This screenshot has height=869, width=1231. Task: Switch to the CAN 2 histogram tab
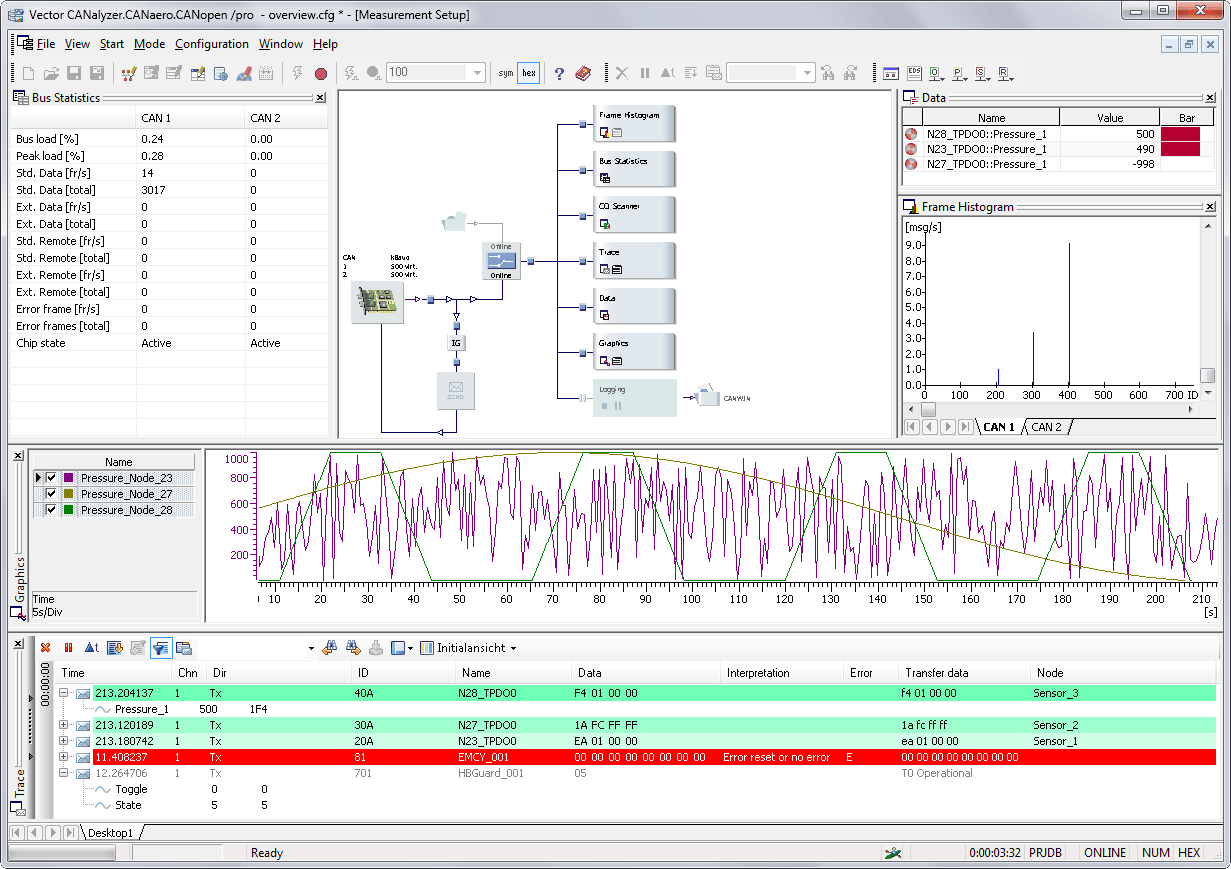tap(1046, 427)
